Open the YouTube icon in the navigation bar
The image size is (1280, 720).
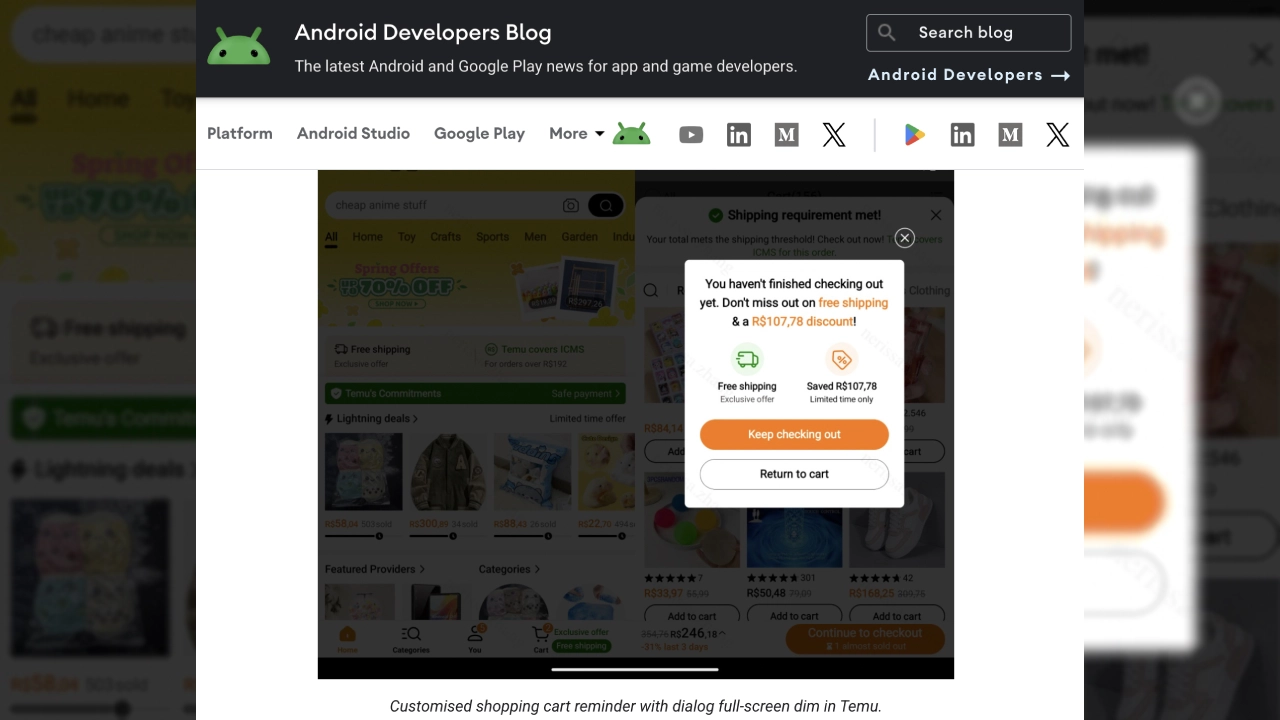point(691,134)
